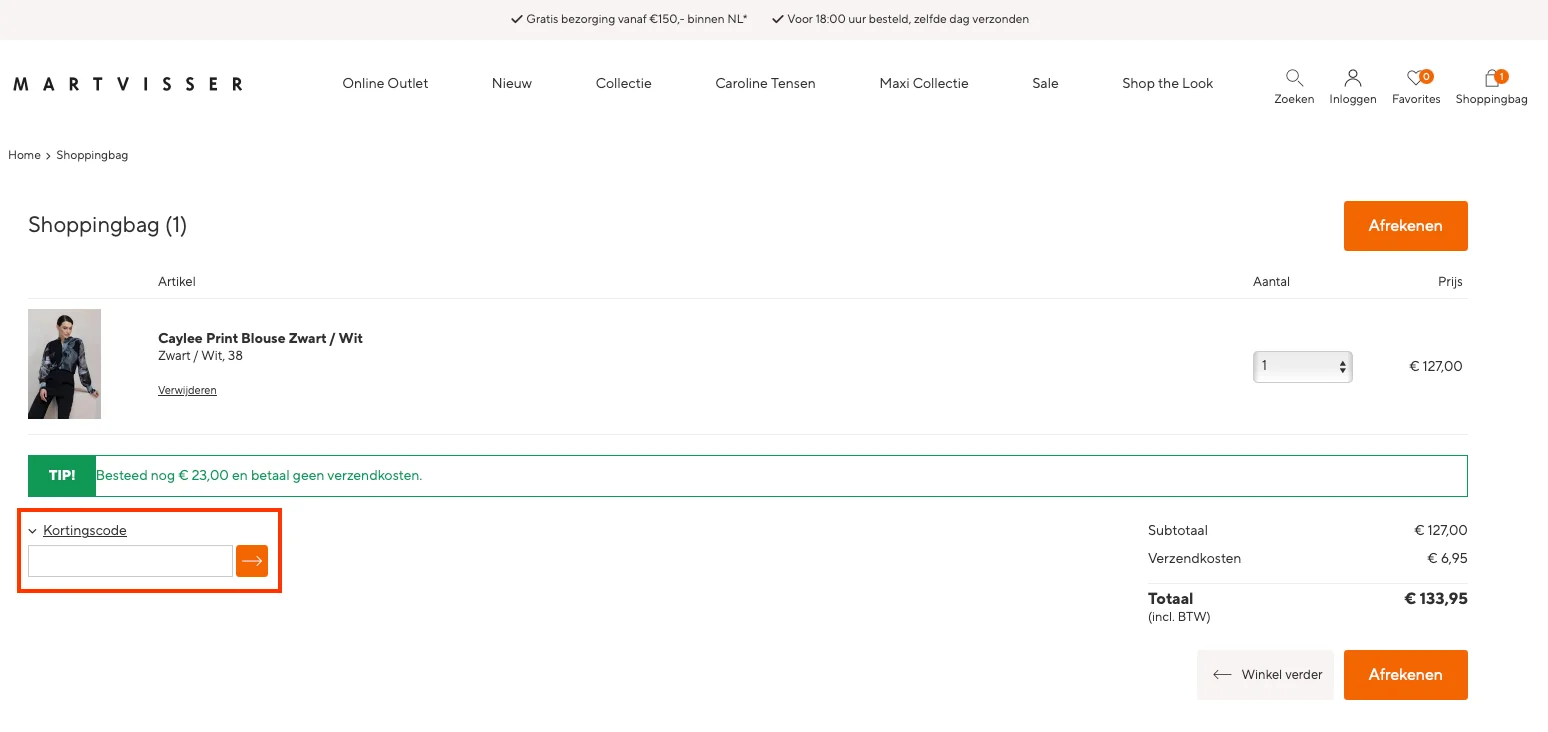The width and height of the screenshot is (1548, 732).
Task: Open the Maxi Collectie menu
Action: [923, 84]
